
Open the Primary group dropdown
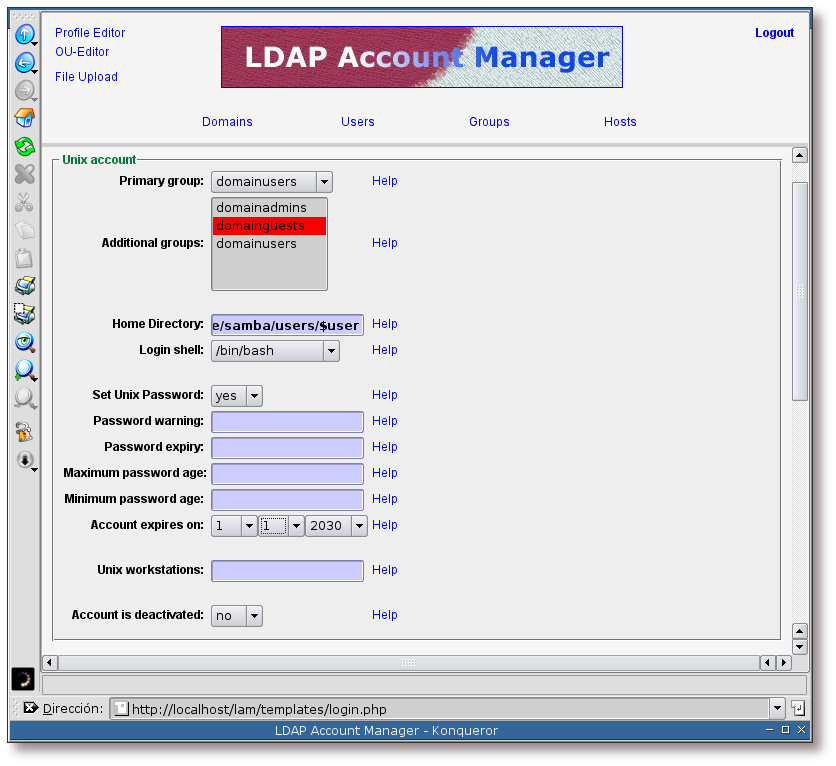pos(271,182)
